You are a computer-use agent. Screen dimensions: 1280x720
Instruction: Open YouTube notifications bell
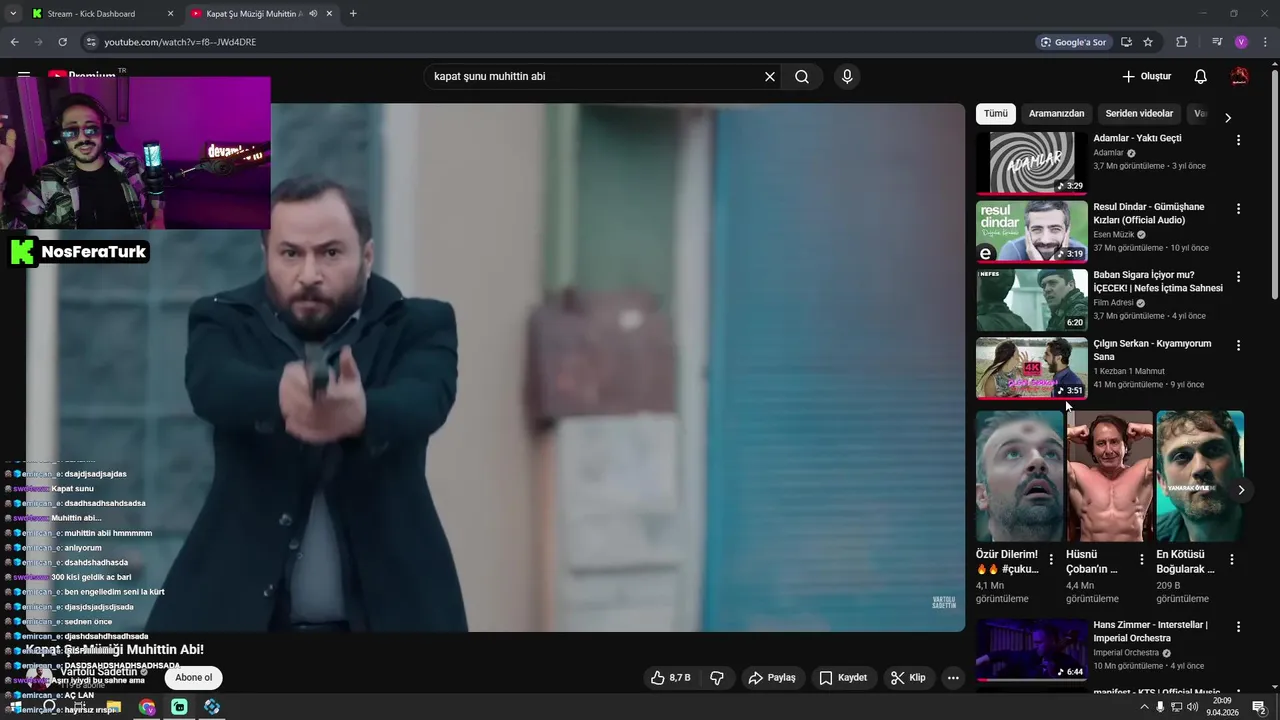click(1200, 77)
